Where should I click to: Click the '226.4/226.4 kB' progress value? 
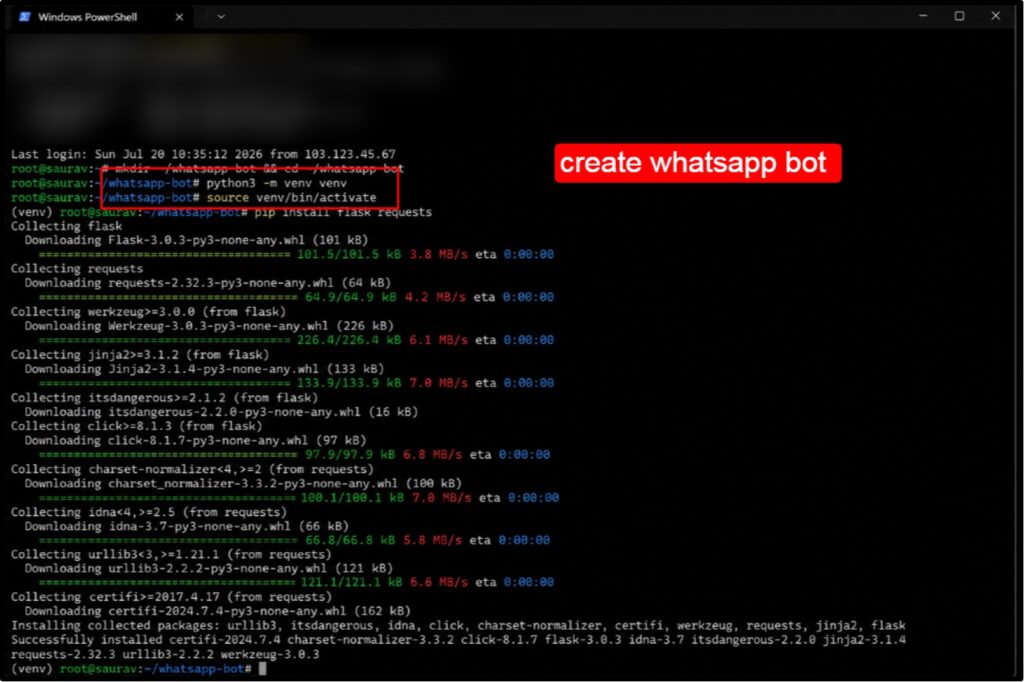coord(349,340)
